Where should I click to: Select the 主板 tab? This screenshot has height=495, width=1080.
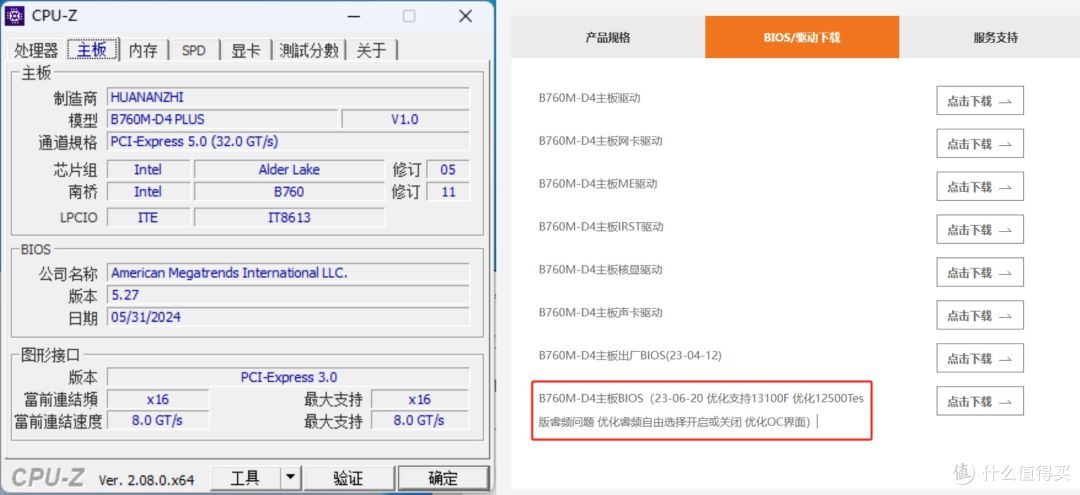[x=92, y=50]
